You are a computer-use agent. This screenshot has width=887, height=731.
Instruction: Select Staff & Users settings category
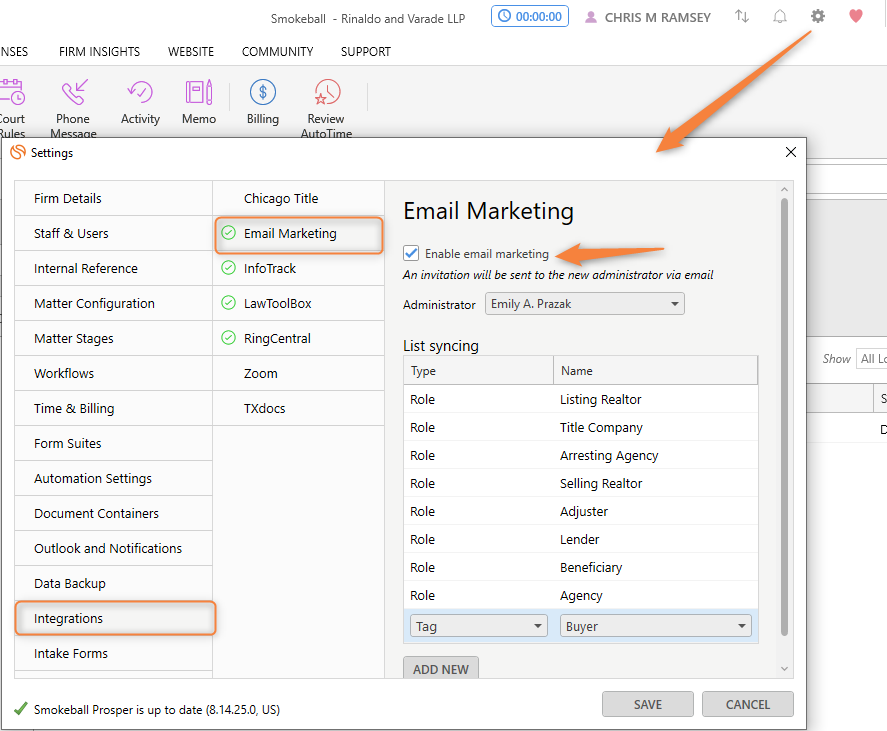[113, 234]
